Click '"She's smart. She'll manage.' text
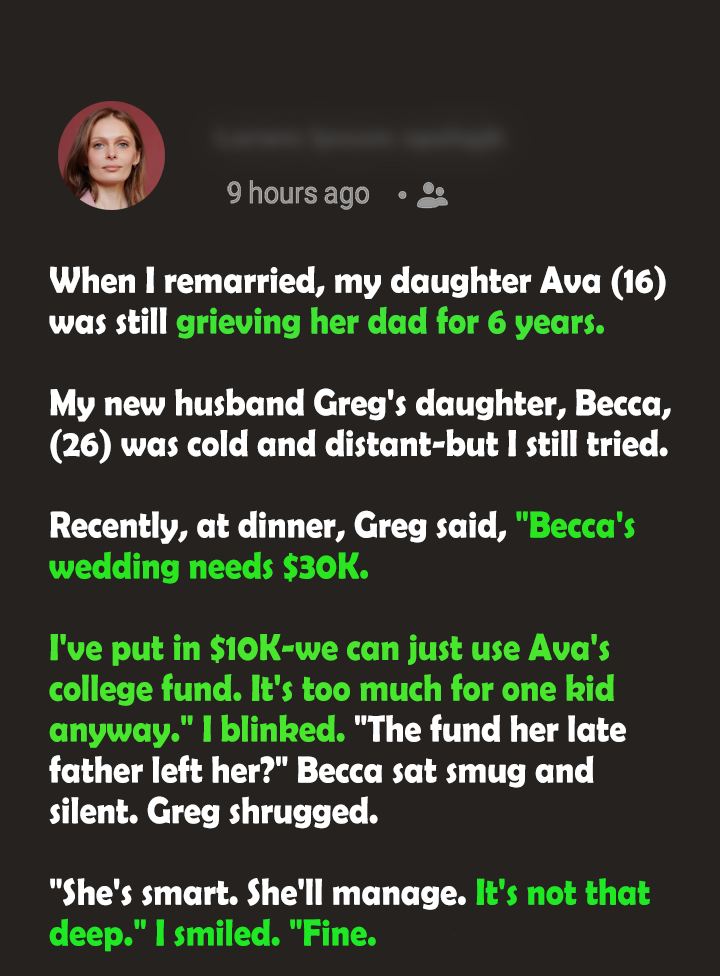 point(258,894)
